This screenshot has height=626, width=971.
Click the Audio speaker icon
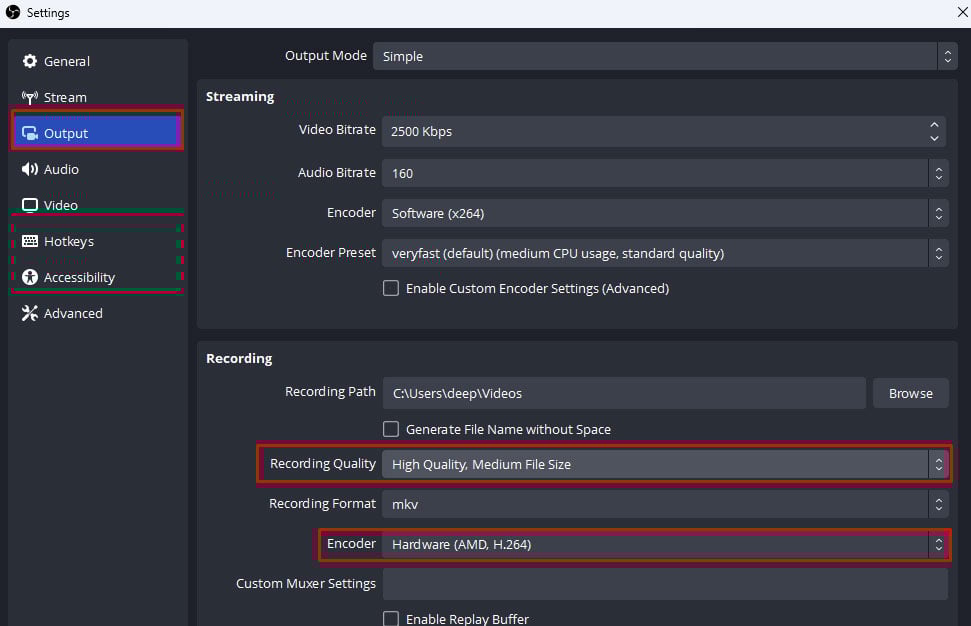[x=30, y=170]
